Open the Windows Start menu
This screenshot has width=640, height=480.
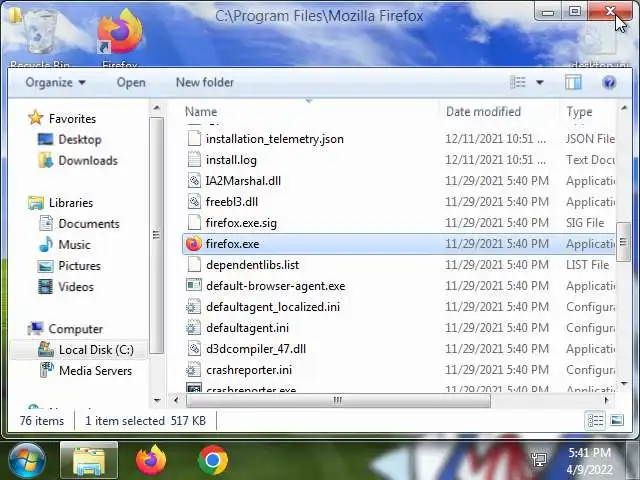[x=27, y=460]
